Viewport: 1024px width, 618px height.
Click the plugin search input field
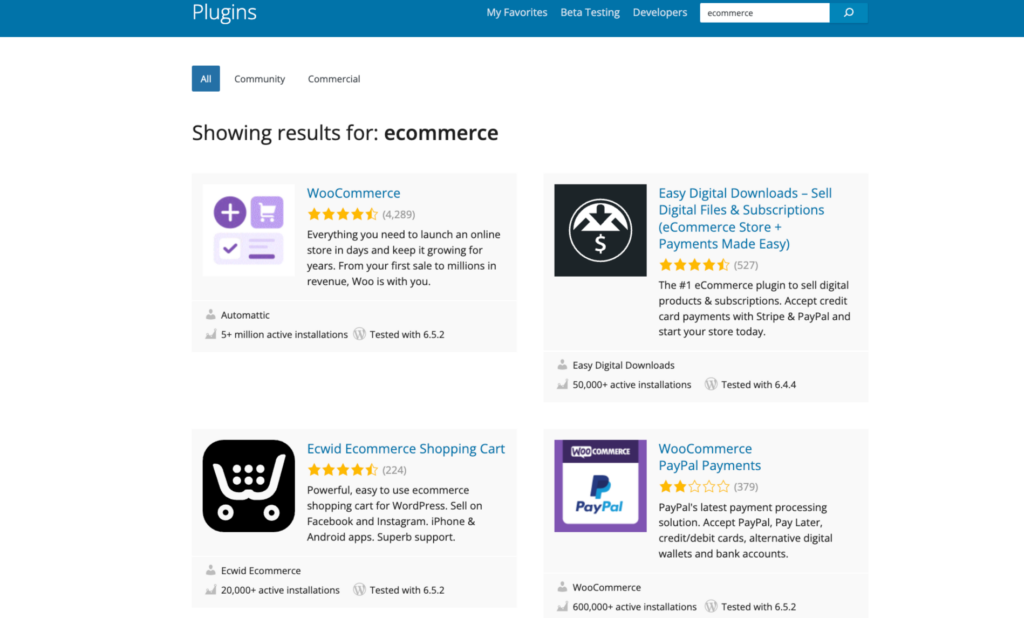point(764,13)
